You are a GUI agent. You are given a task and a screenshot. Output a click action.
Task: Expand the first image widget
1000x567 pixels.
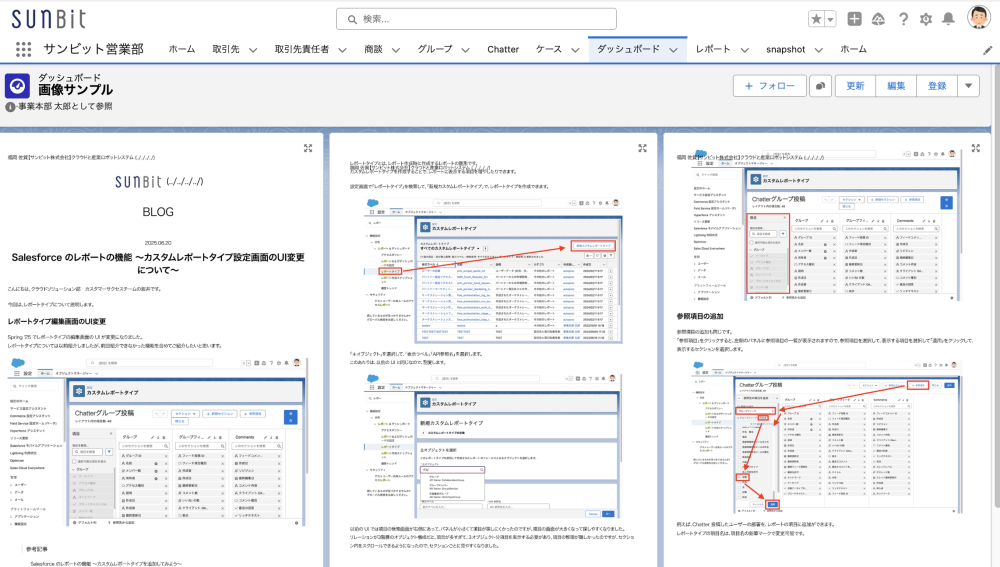(x=308, y=148)
